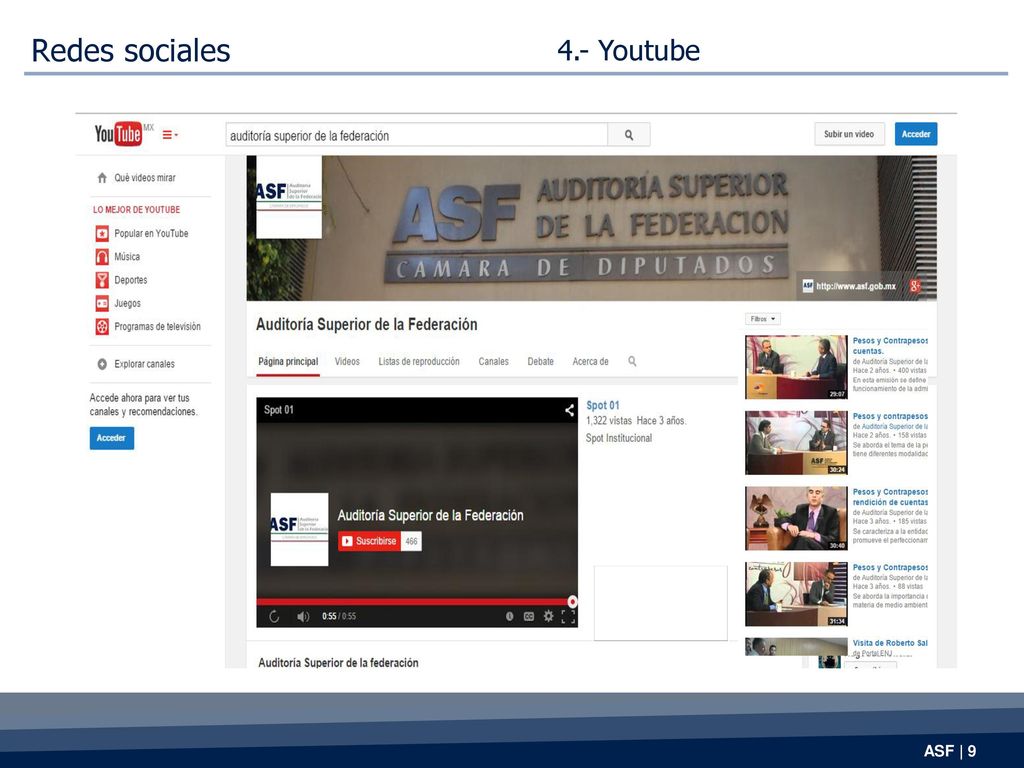Screen dimensions: 1024x768
Task: Open the Spot 01 video title link
Action: tap(603, 406)
